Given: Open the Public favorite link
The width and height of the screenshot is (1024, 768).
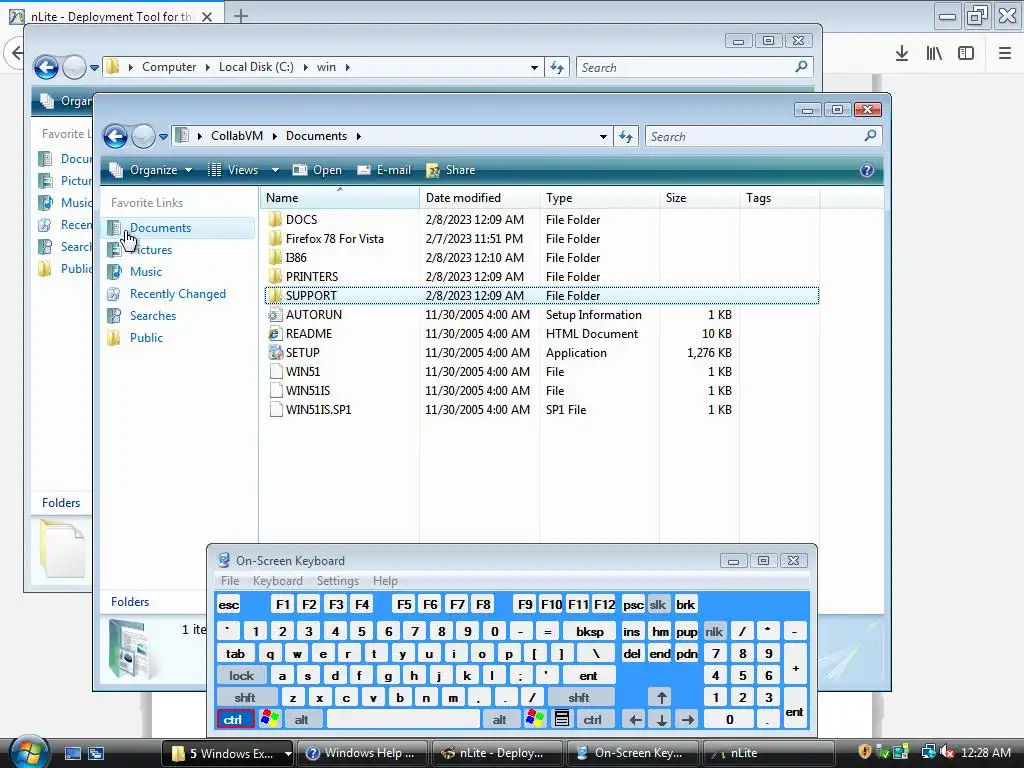Looking at the screenshot, I should tap(146, 338).
